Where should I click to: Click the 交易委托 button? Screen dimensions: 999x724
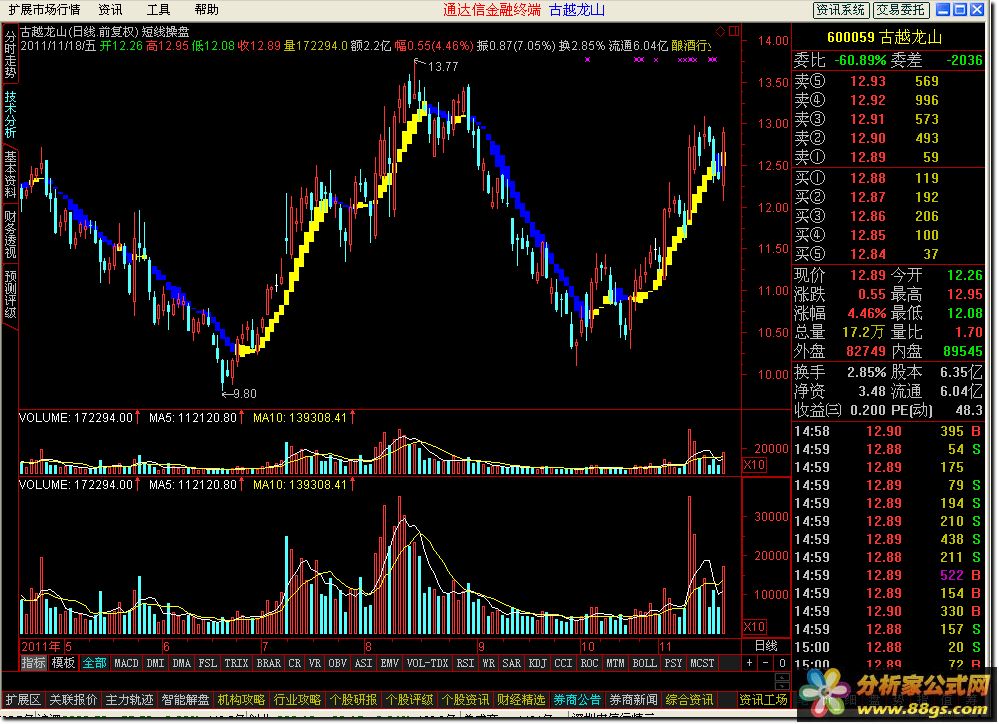click(x=901, y=10)
